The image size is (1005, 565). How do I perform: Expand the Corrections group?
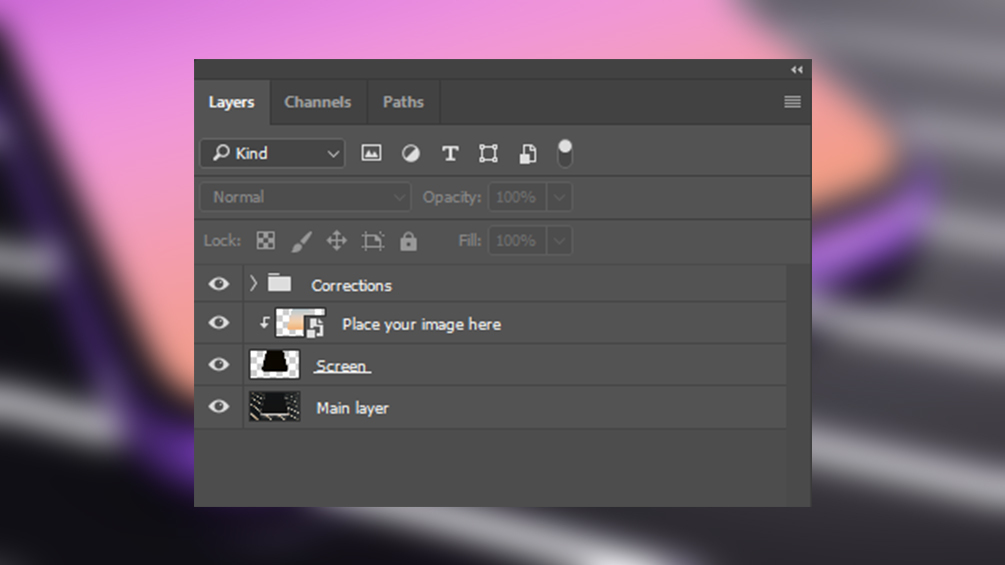click(253, 283)
